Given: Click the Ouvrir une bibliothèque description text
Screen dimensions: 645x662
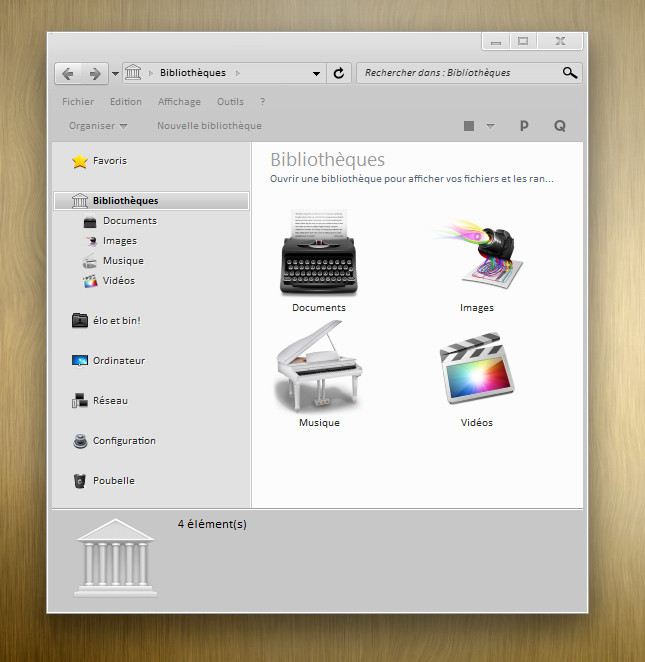Looking at the screenshot, I should [412, 179].
